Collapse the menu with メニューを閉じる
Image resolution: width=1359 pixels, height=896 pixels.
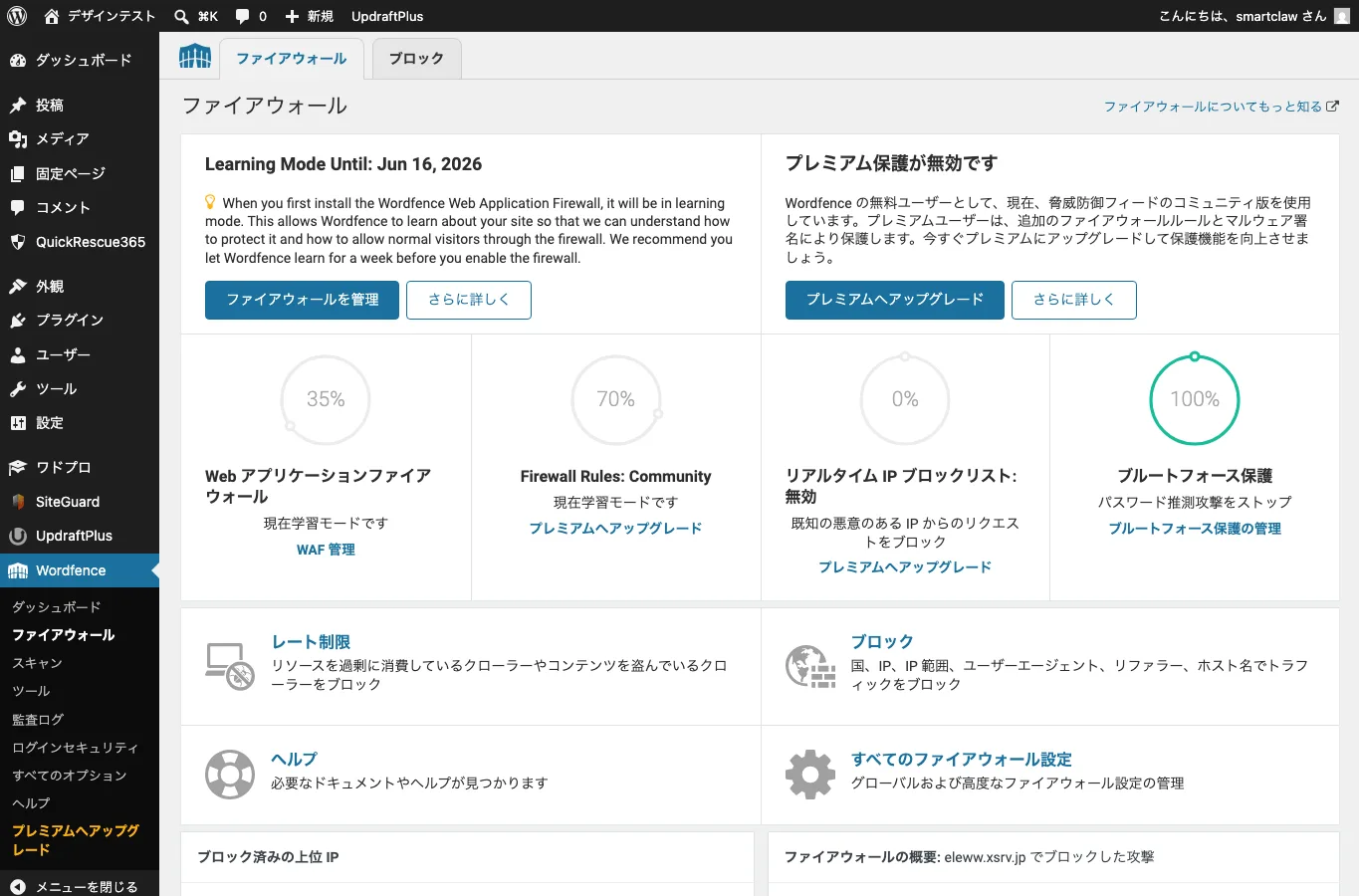pyautogui.click(x=80, y=886)
